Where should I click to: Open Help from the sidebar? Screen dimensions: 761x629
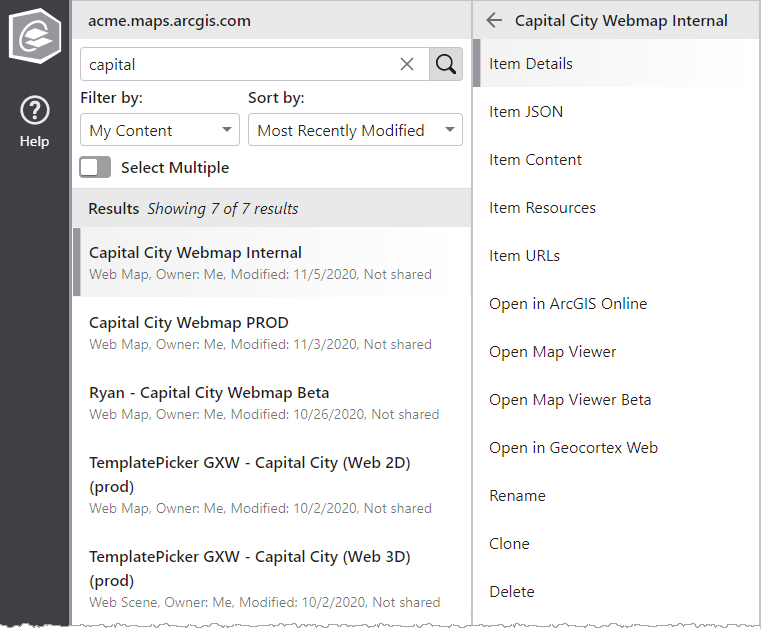34,122
